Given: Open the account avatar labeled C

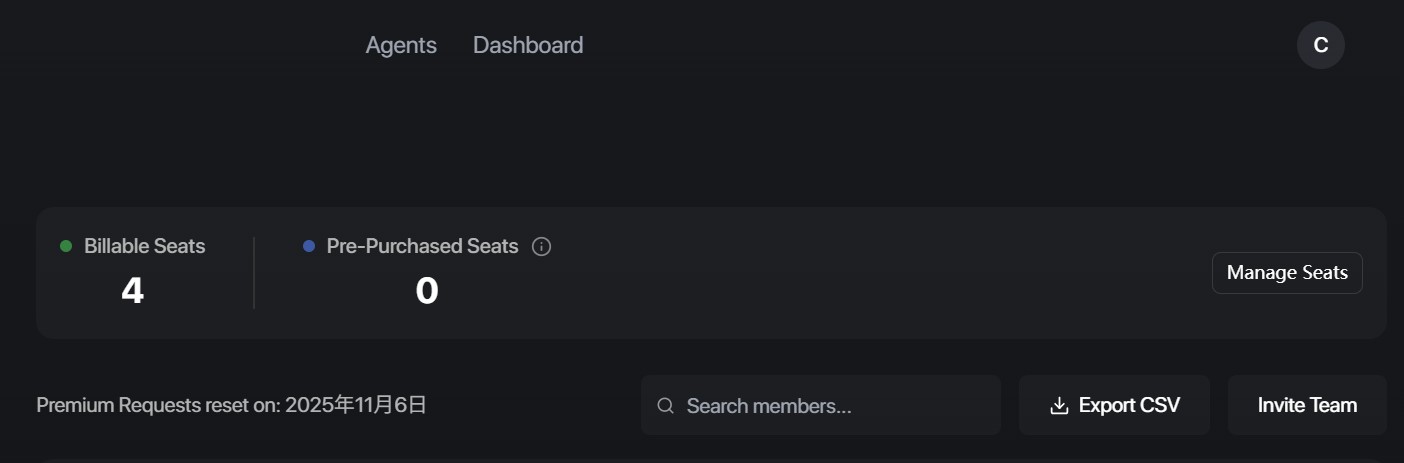Looking at the screenshot, I should [1320, 45].
